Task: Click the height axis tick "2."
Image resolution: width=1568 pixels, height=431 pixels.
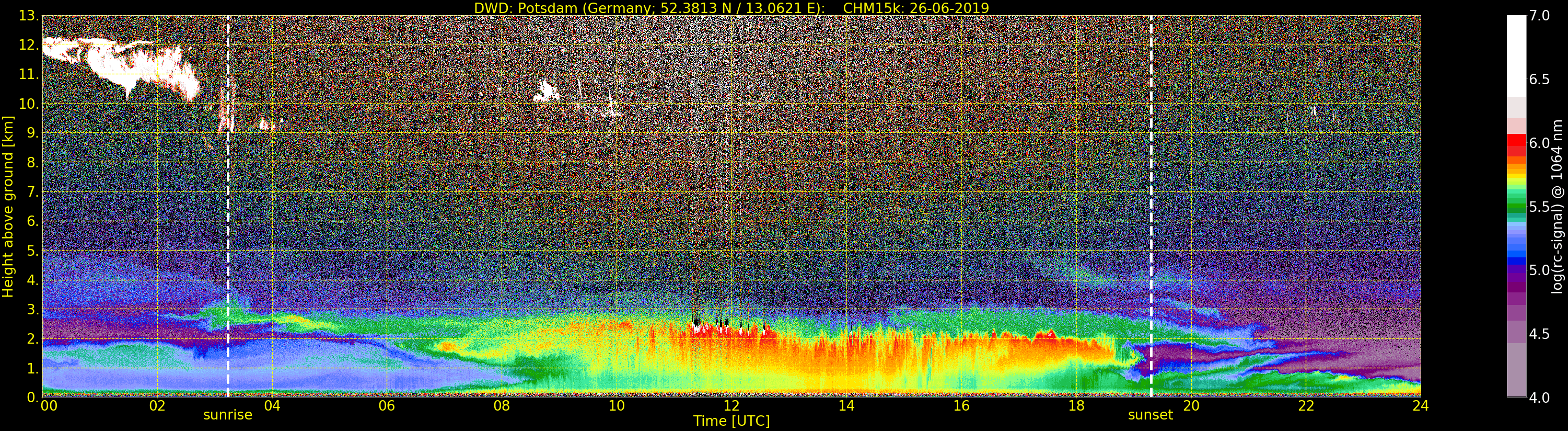Action: coord(32,339)
